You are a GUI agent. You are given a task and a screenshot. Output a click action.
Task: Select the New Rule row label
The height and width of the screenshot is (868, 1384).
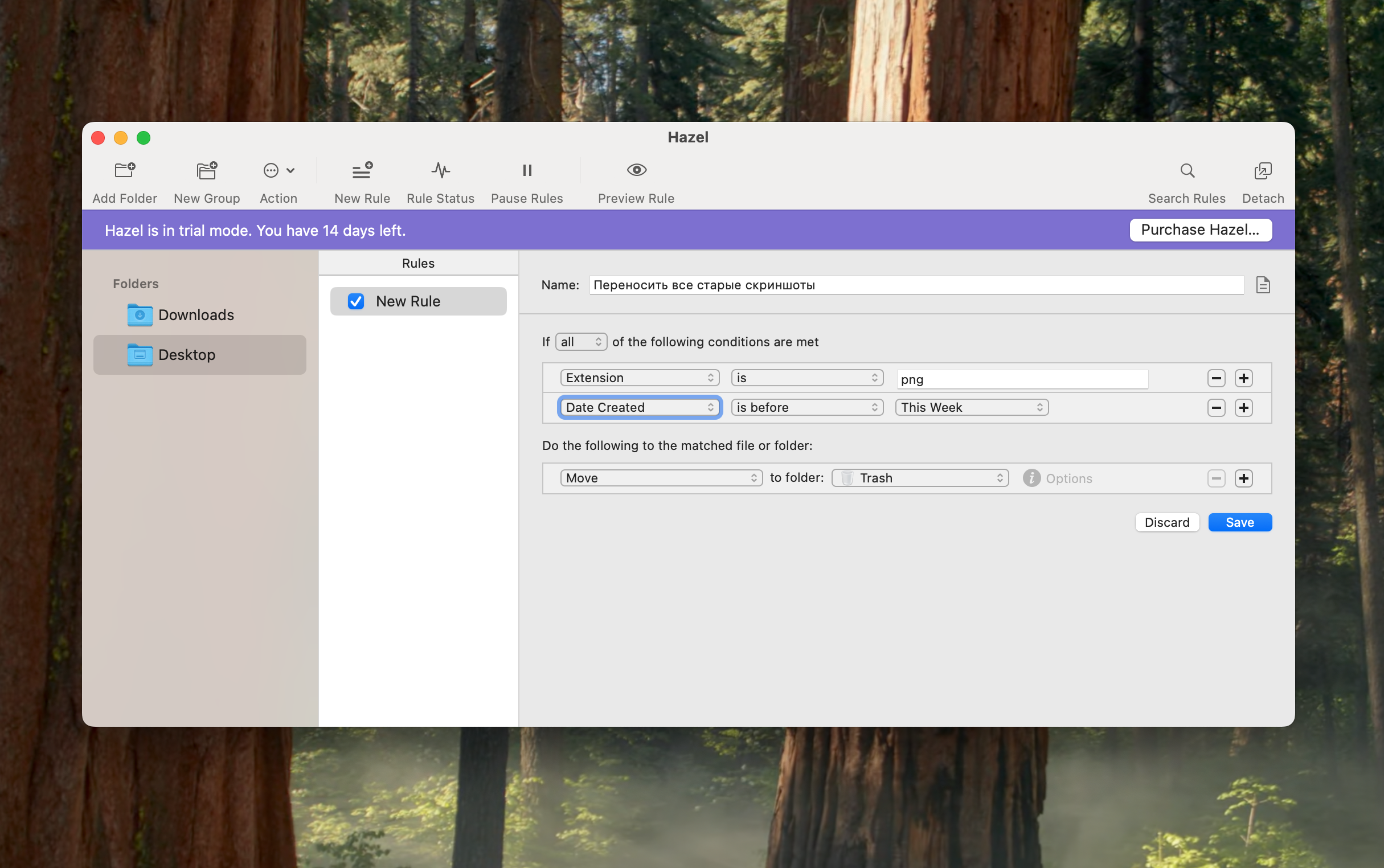pos(408,301)
